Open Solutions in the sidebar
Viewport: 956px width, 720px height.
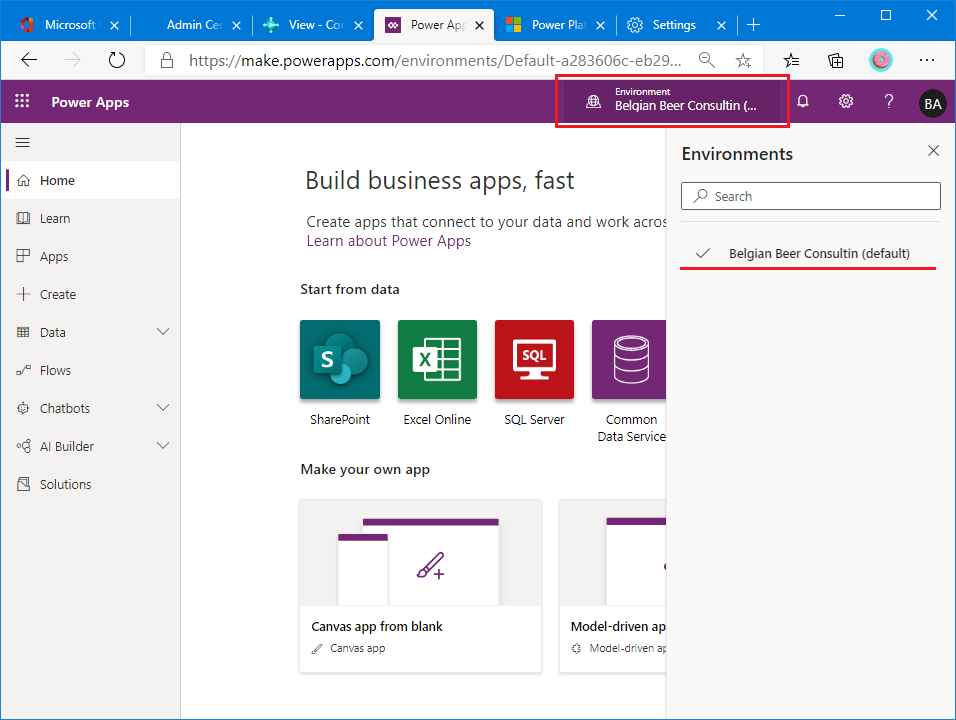[x=91, y=484]
